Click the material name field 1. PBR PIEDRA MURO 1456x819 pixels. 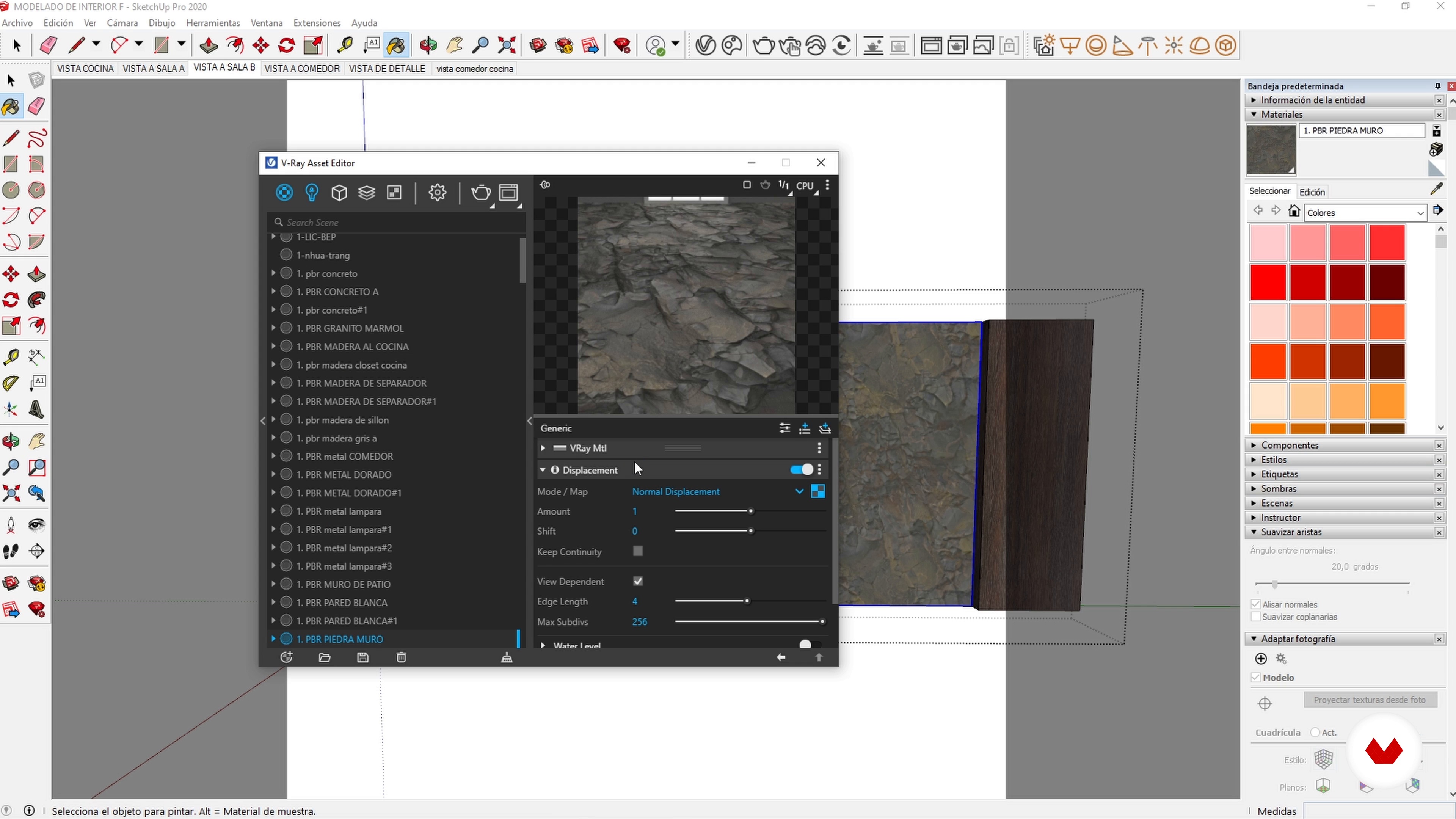point(1361,130)
